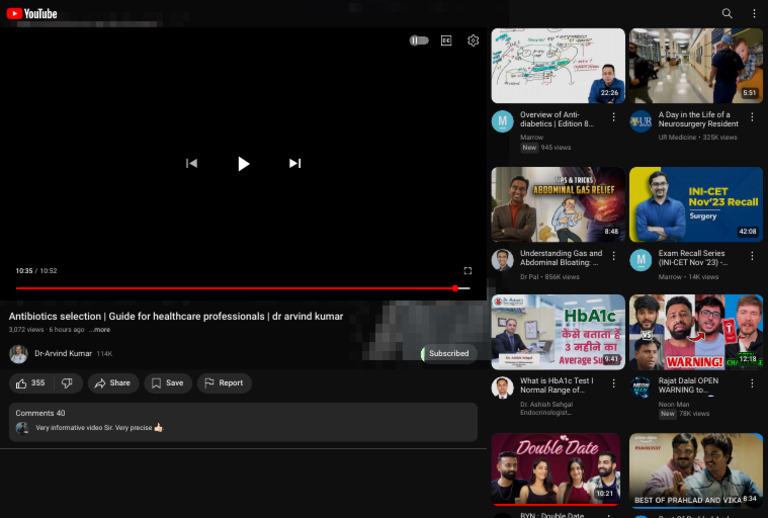
Task: Open player settings gear icon
Action: (x=473, y=41)
